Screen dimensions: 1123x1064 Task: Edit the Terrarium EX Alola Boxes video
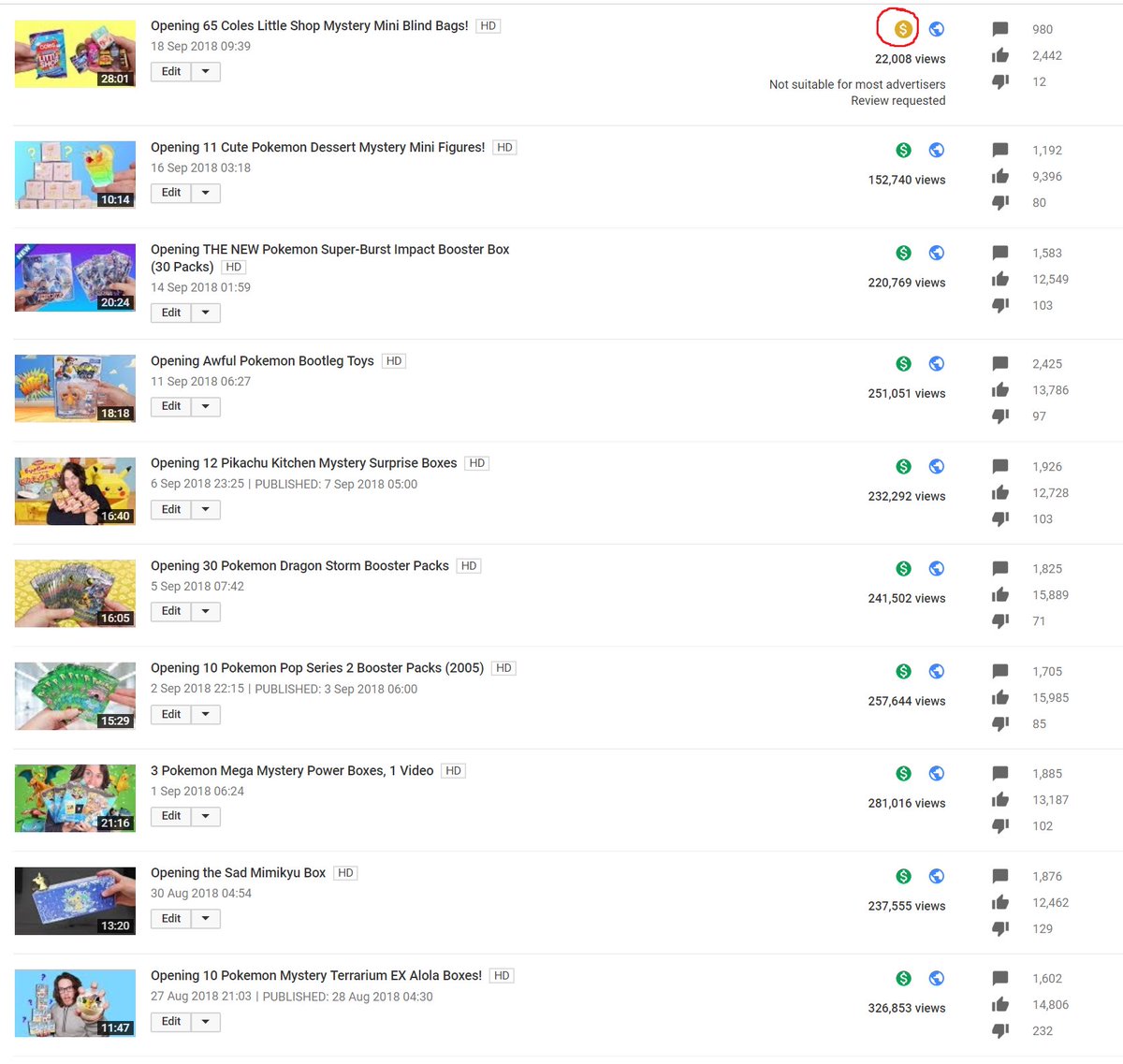[171, 1021]
